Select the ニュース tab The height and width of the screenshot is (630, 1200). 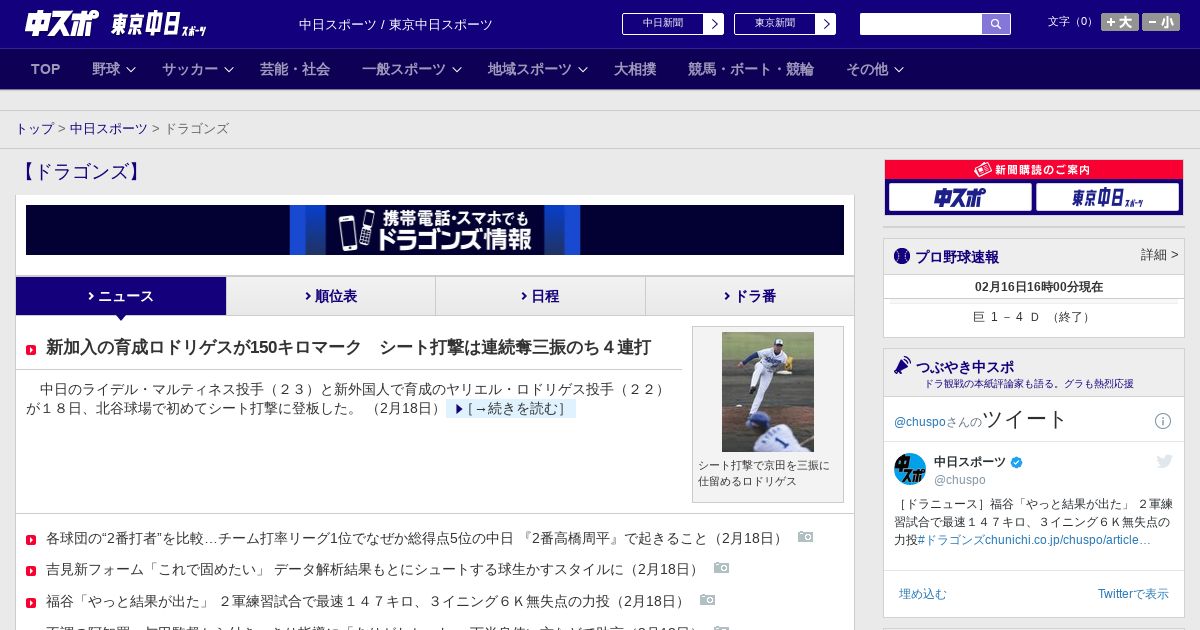pos(121,296)
